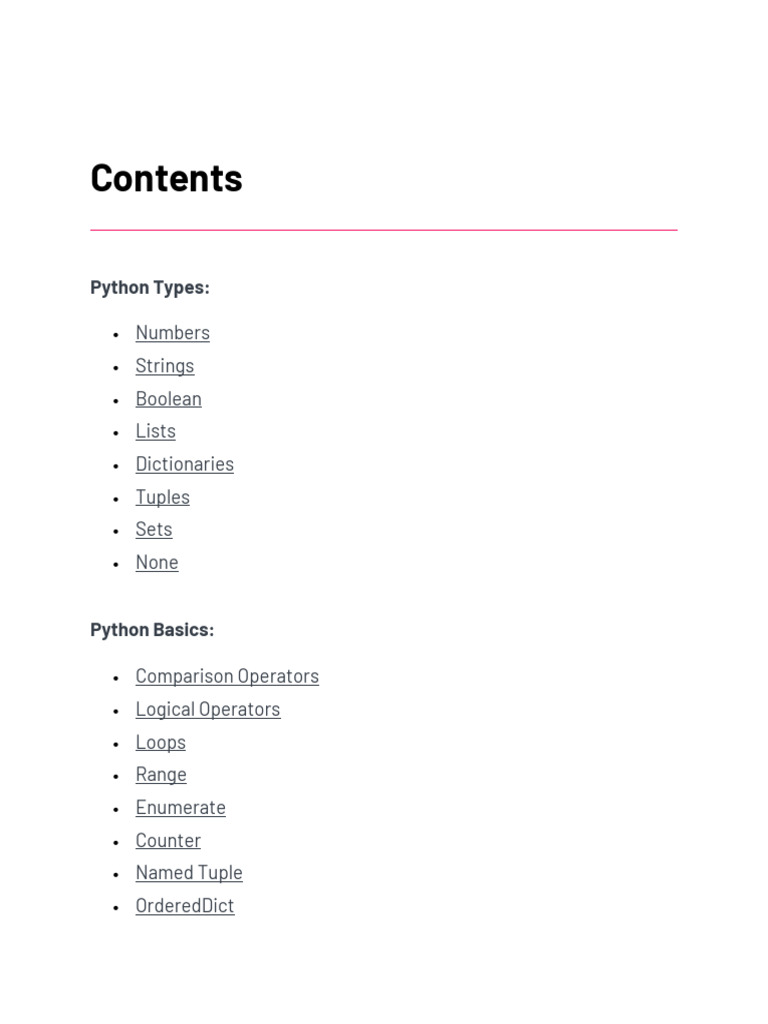Click the Contents heading

pos(166,178)
